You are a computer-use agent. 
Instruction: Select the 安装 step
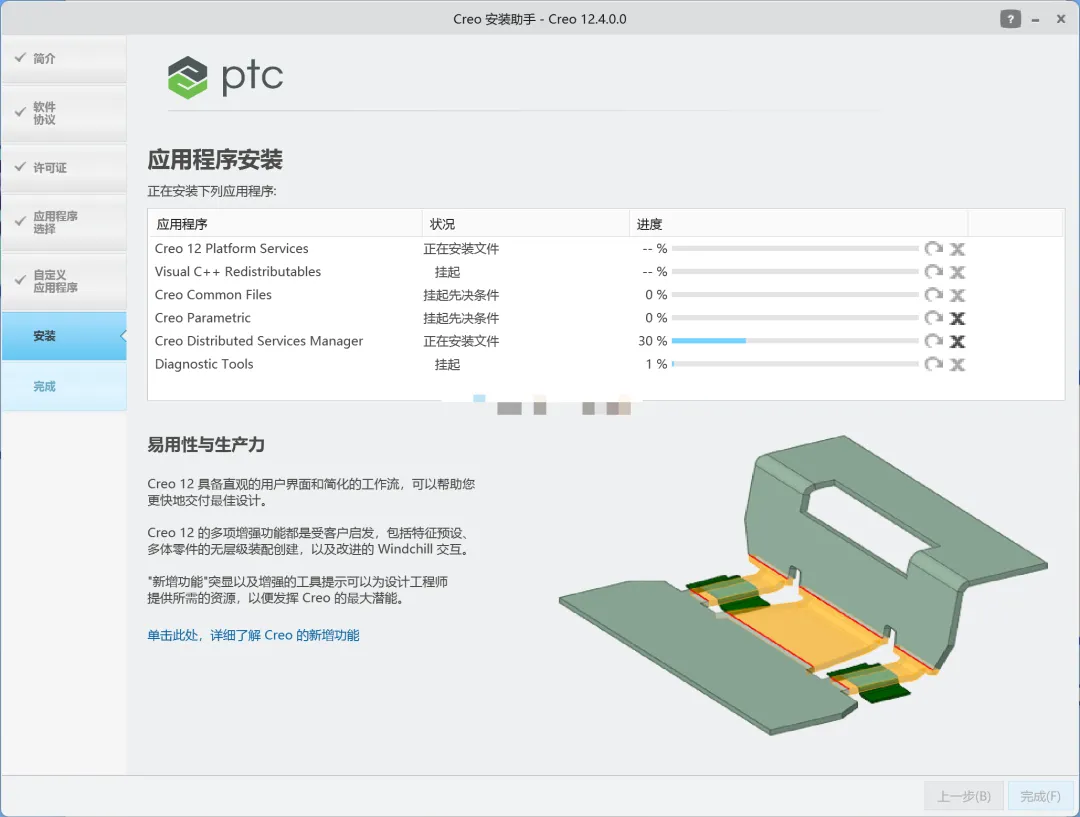(x=64, y=336)
